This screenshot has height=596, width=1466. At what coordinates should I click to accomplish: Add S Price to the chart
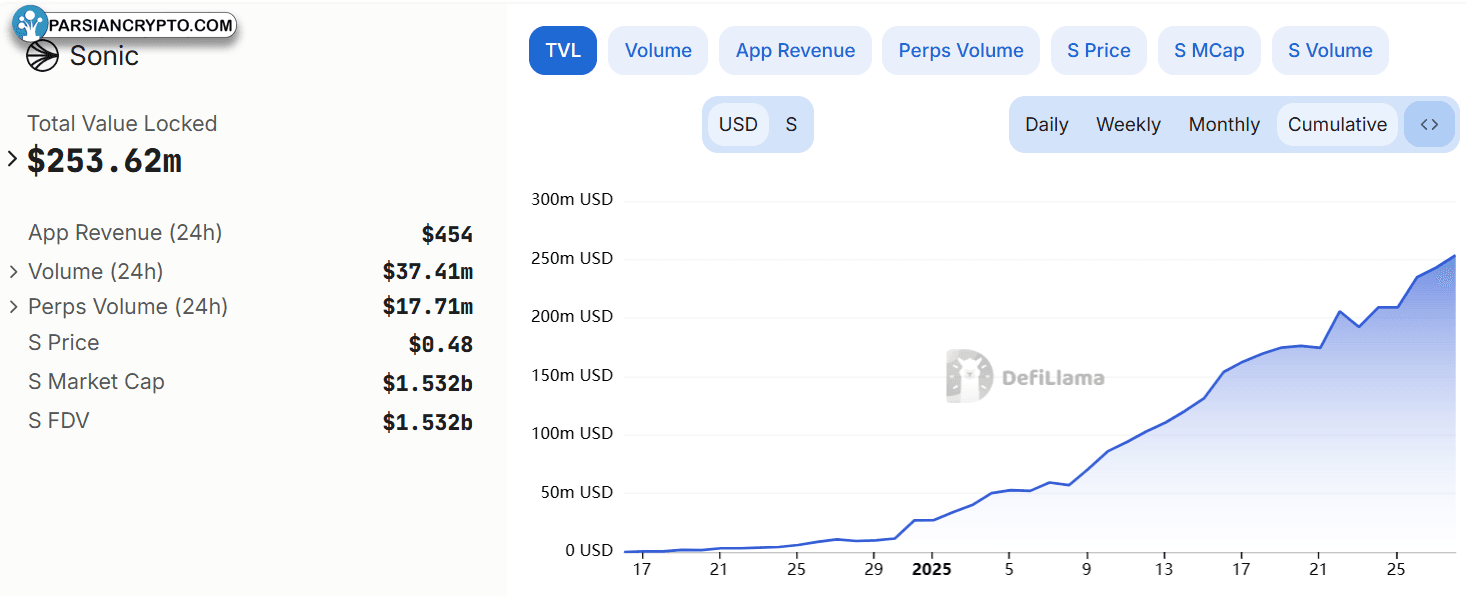(x=1099, y=51)
